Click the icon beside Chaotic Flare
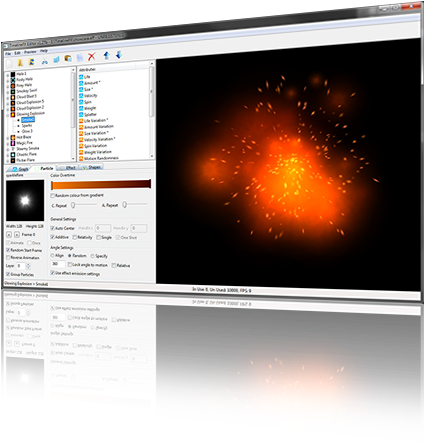Viewport: 424px width, 443px height. tap(13, 155)
